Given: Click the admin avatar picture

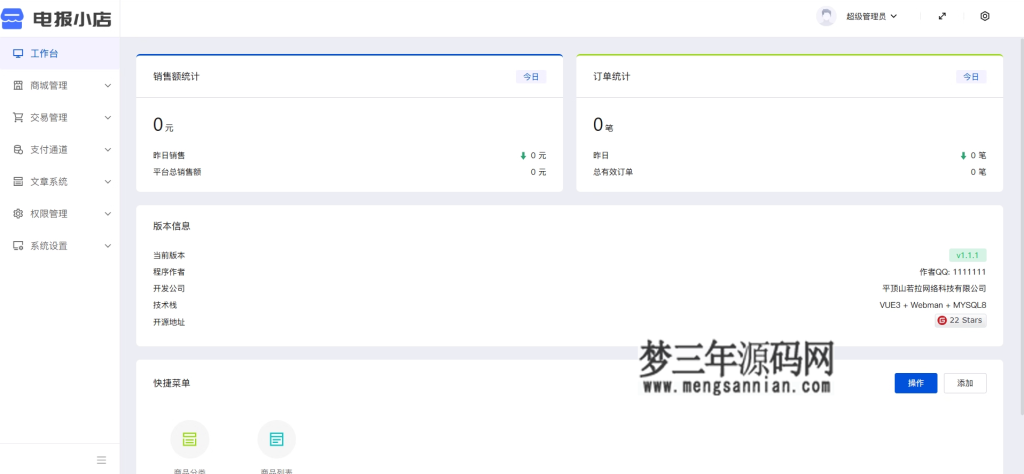Looking at the screenshot, I should (x=826, y=16).
